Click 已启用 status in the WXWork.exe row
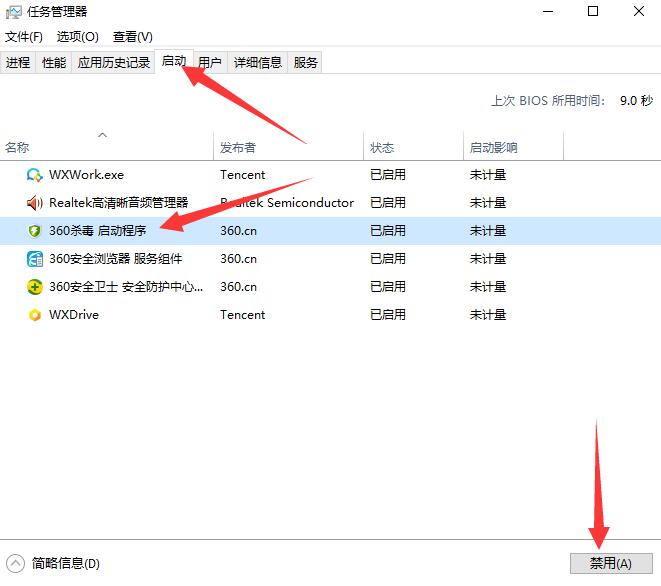 tap(388, 175)
